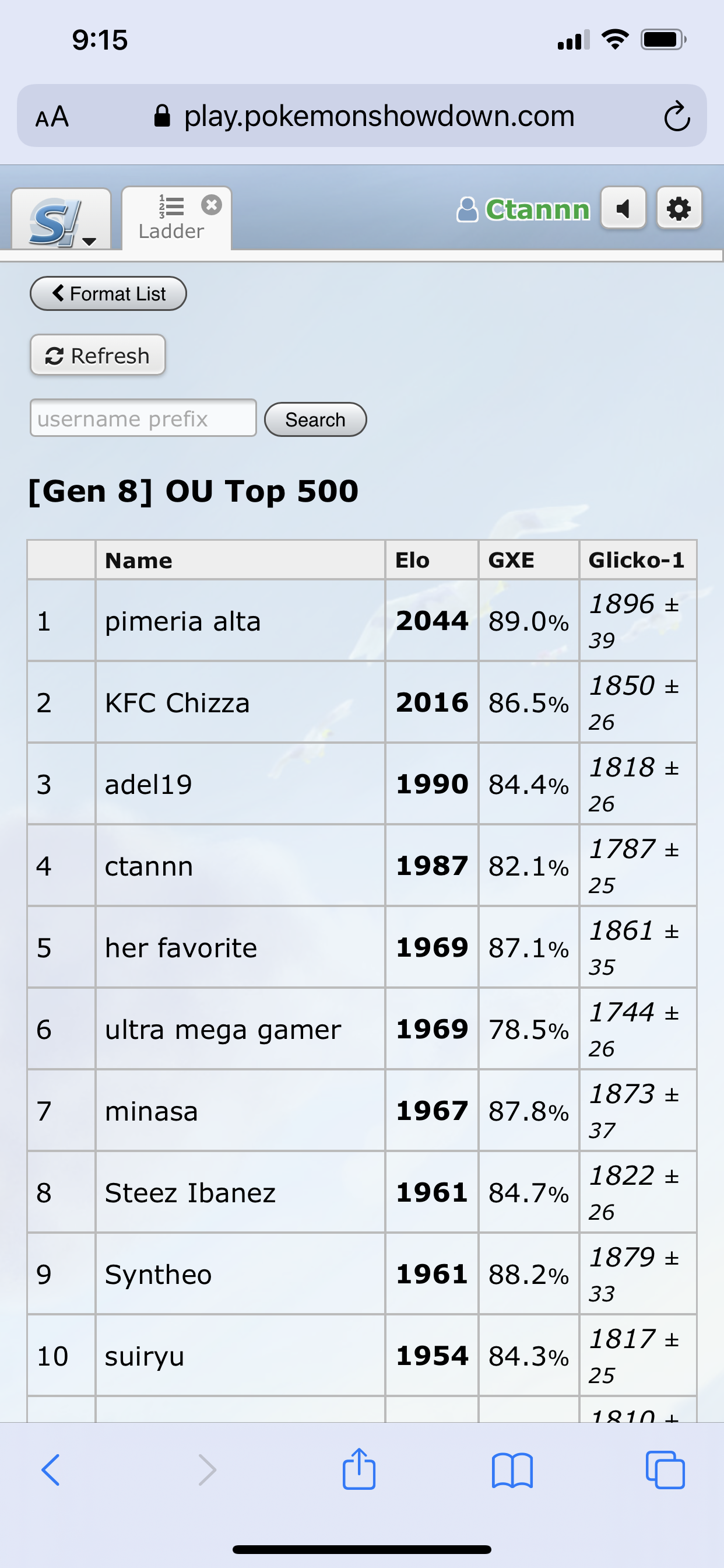
Task: Refresh the ladder rankings
Action: 98,355
